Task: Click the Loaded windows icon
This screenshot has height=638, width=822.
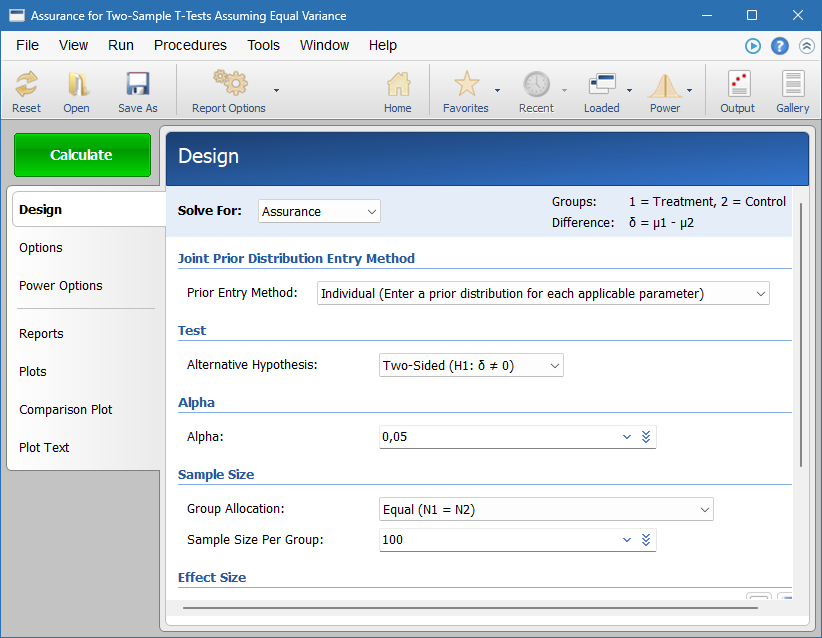Action: [x=602, y=84]
